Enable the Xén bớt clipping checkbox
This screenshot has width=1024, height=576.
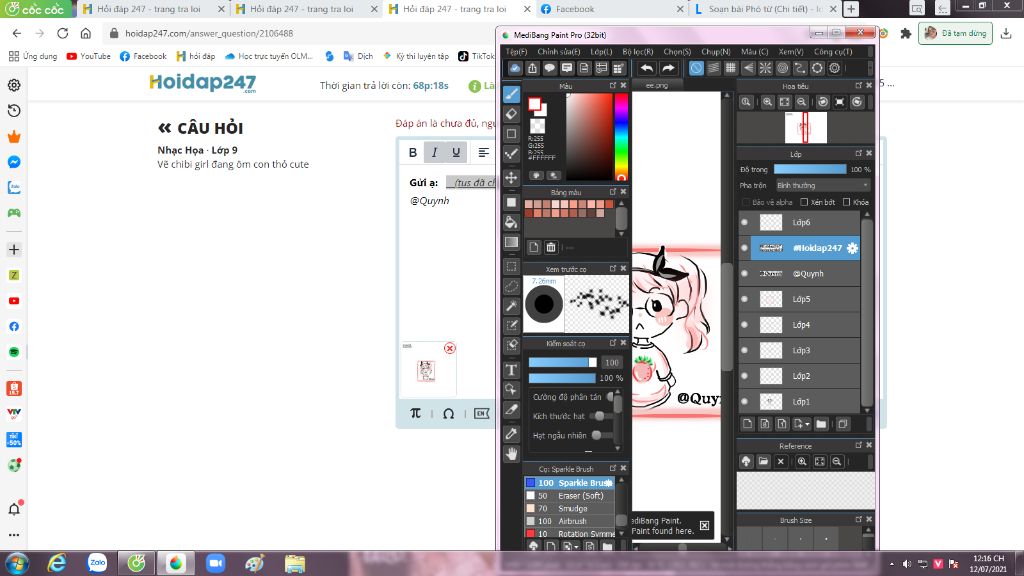pos(804,202)
